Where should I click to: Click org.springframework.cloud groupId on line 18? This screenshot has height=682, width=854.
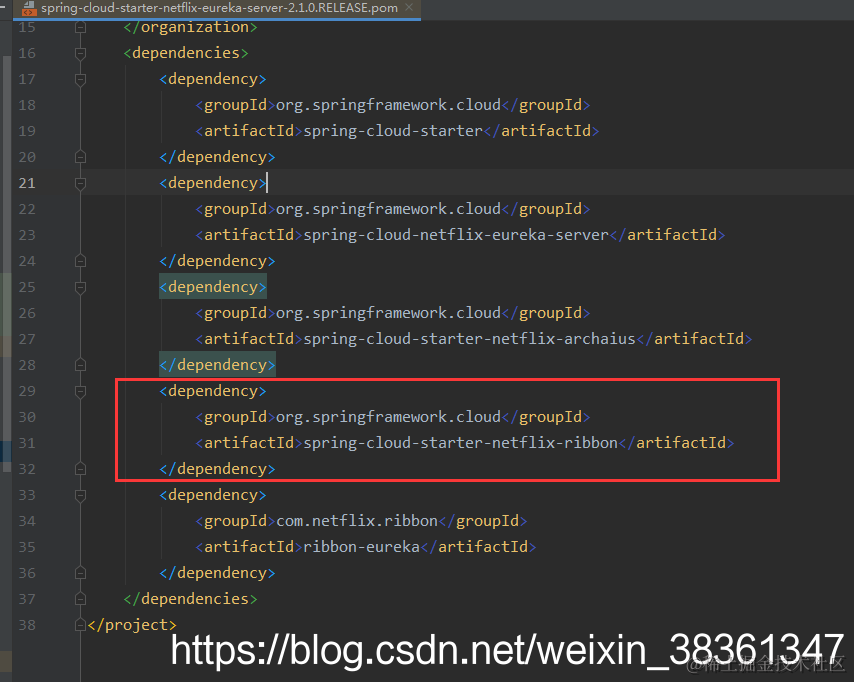(388, 105)
